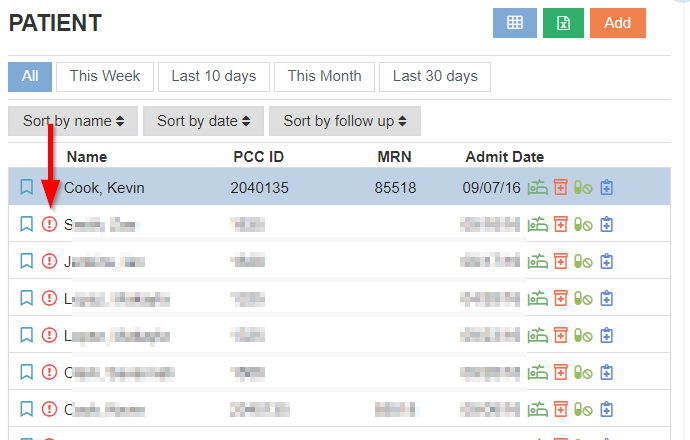Toggle bookmark on row starting with J

pyautogui.click(x=26, y=261)
